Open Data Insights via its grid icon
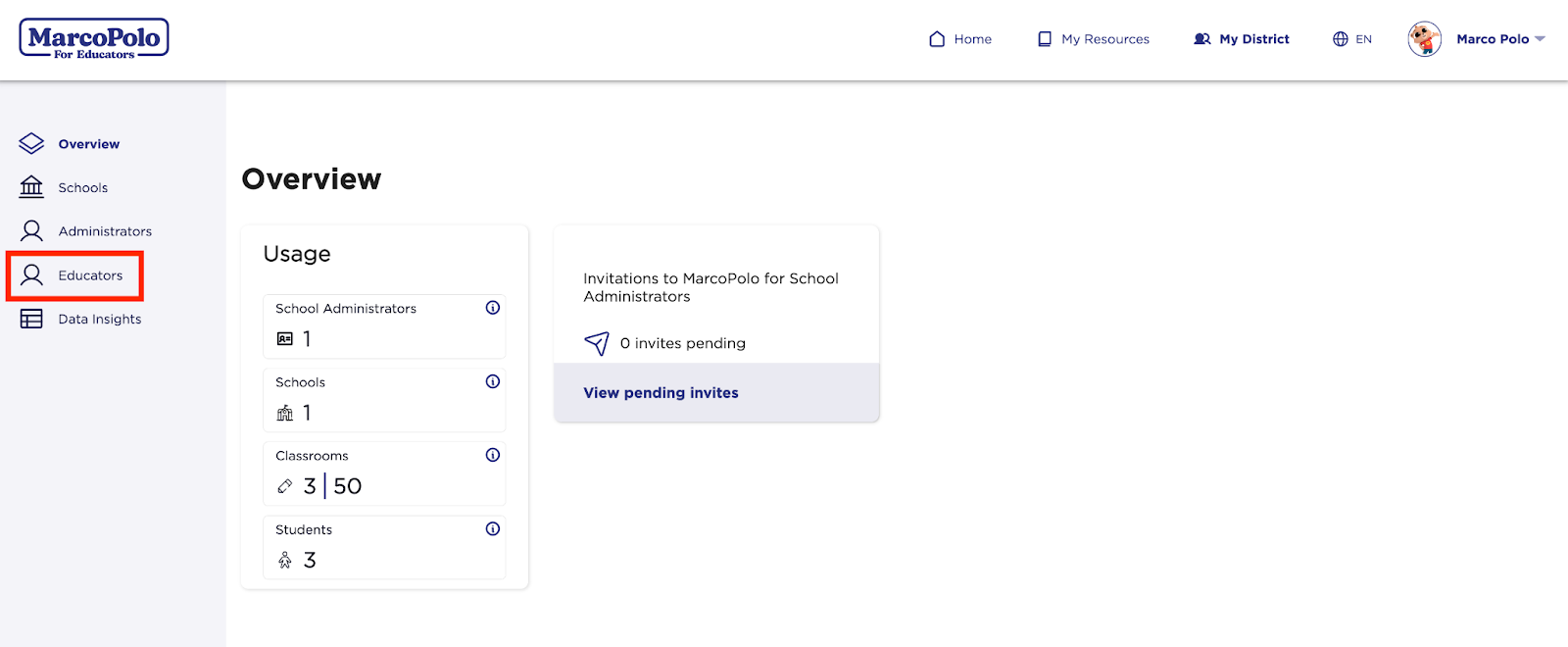Viewport: 1568px width, 647px height. tap(30, 318)
